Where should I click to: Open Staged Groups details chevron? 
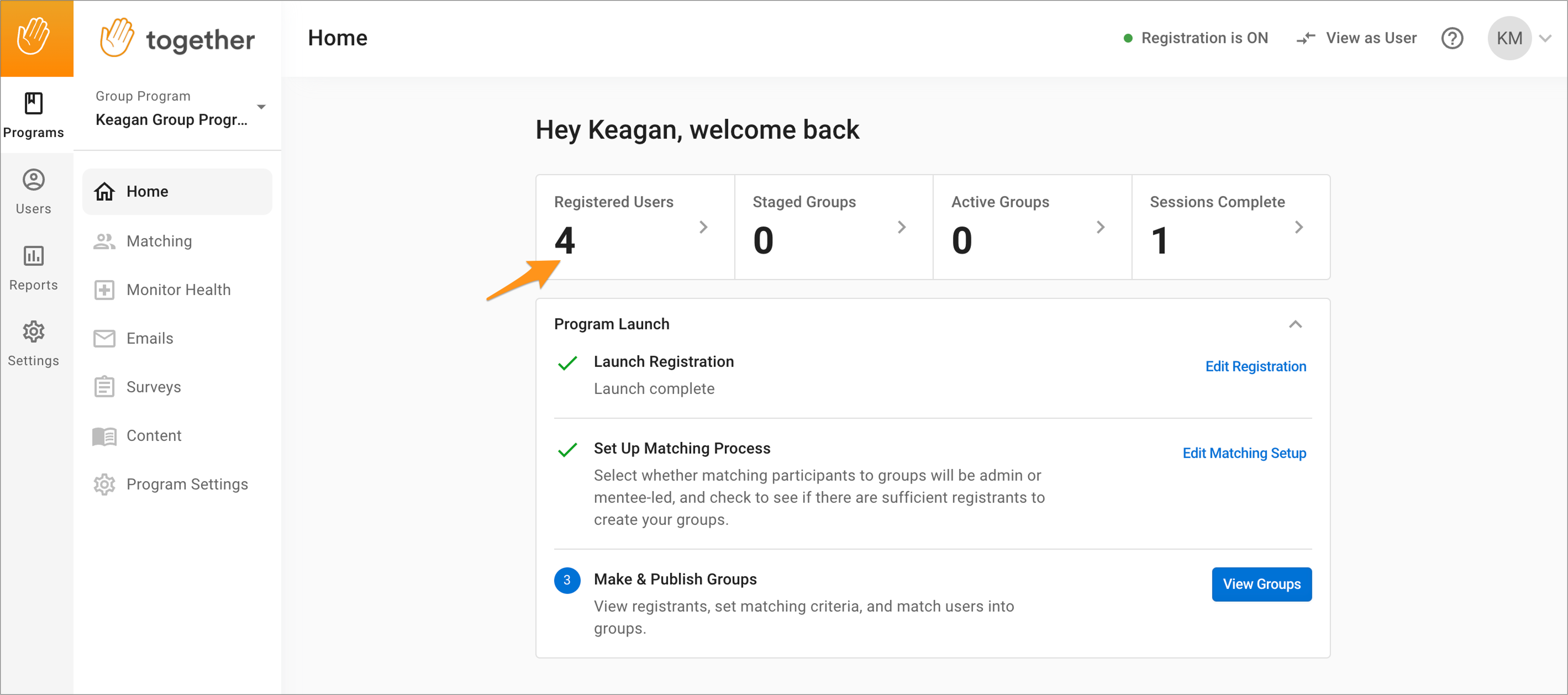[x=901, y=227]
